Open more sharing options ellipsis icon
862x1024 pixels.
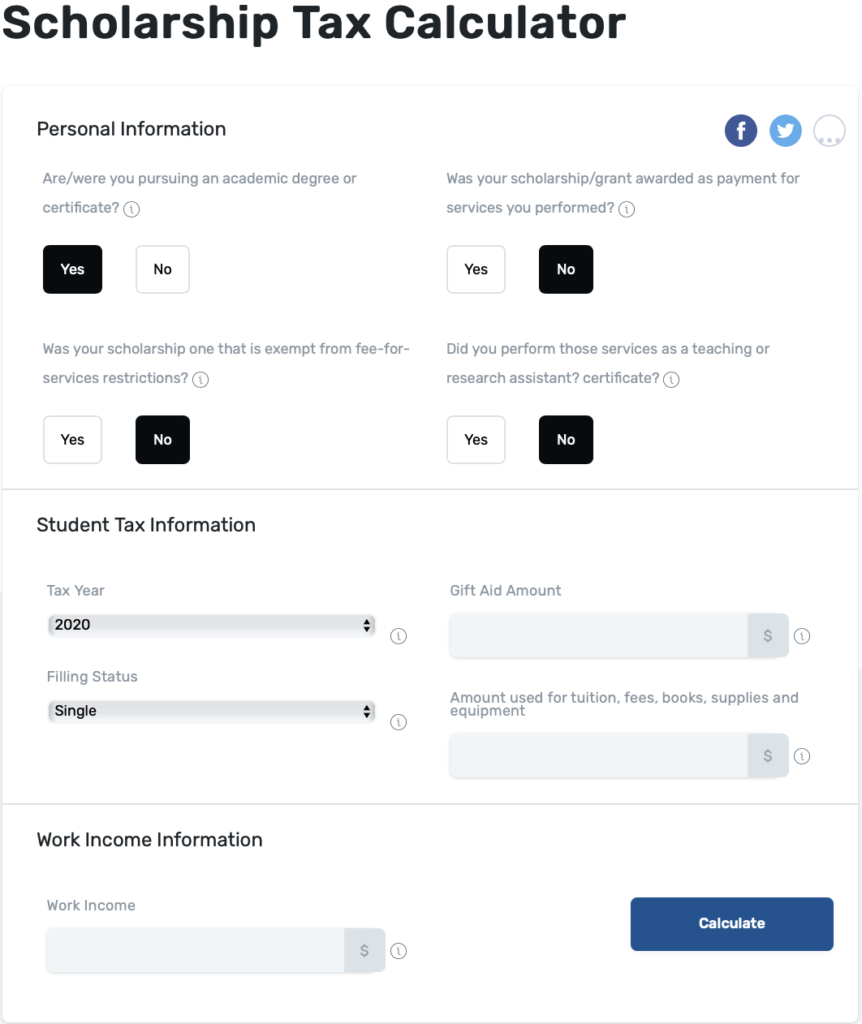(829, 131)
